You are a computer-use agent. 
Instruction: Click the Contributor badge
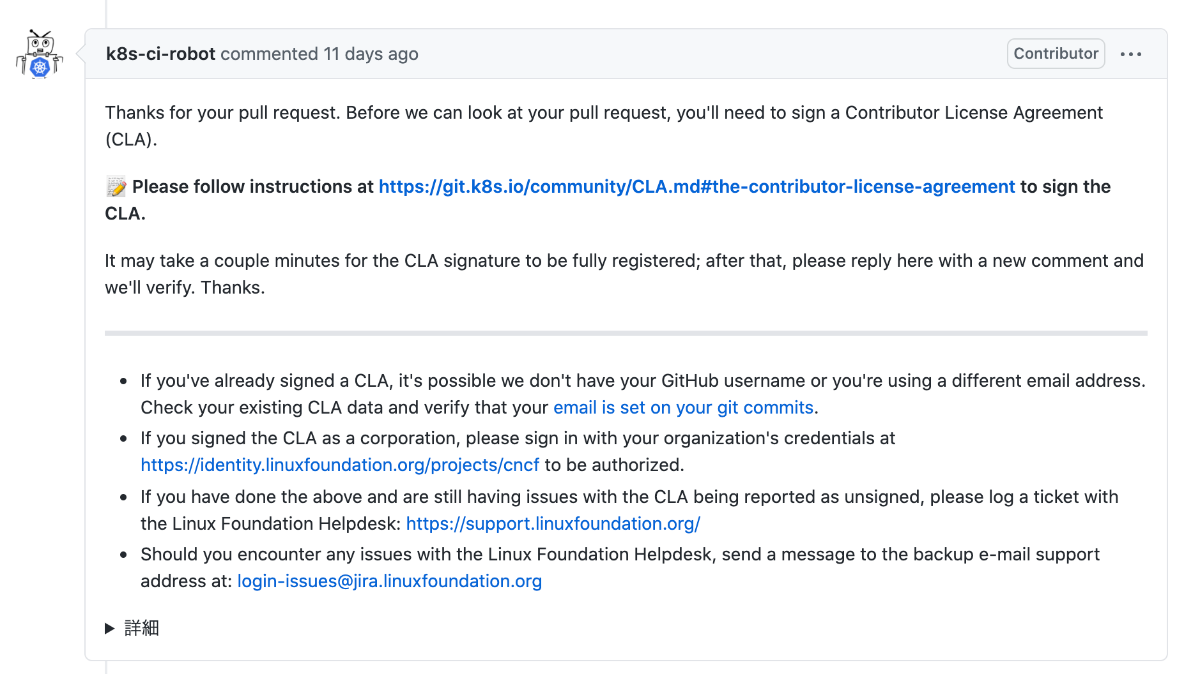1055,54
